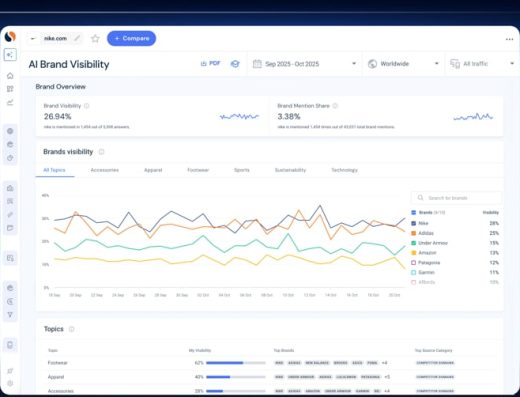The height and width of the screenshot is (397, 520).
Task: Open the sidebar icon directly above the funnel icon
Action: coord(10,302)
